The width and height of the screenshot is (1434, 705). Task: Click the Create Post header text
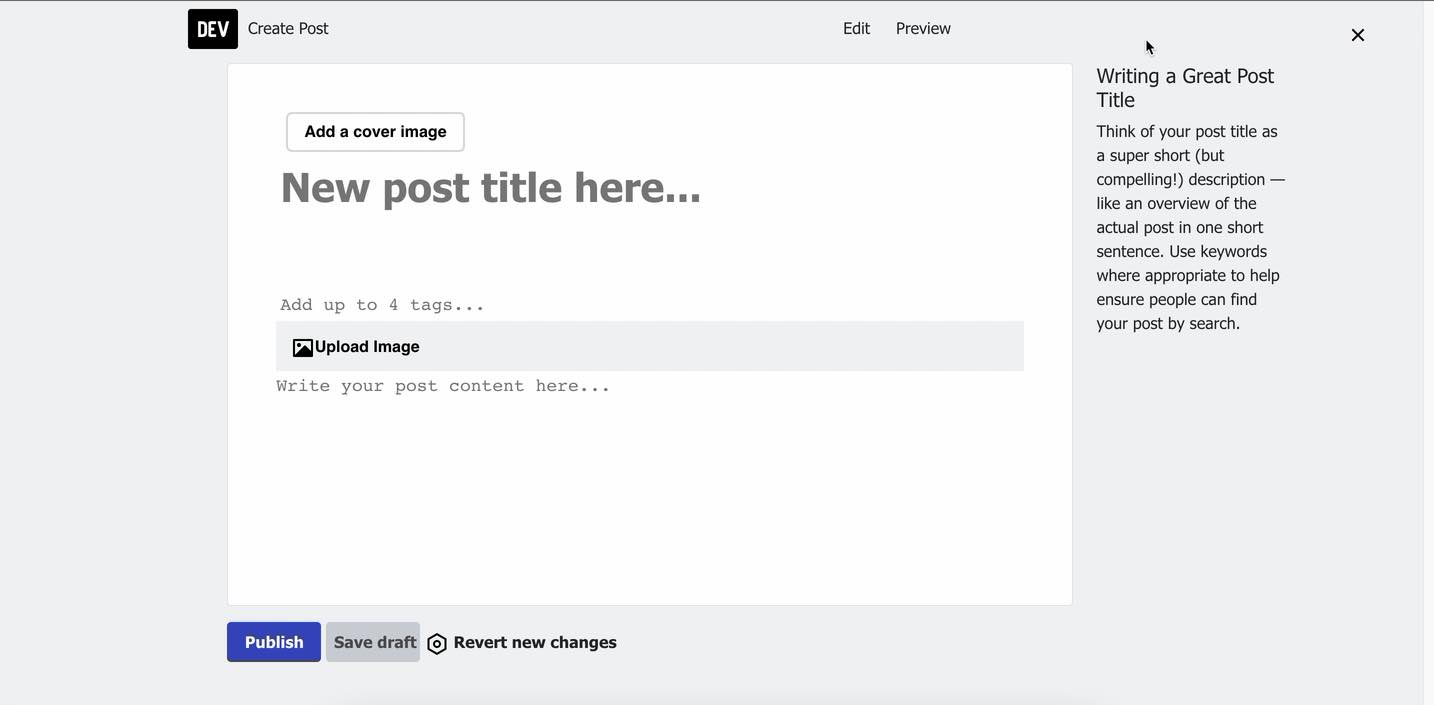288,29
